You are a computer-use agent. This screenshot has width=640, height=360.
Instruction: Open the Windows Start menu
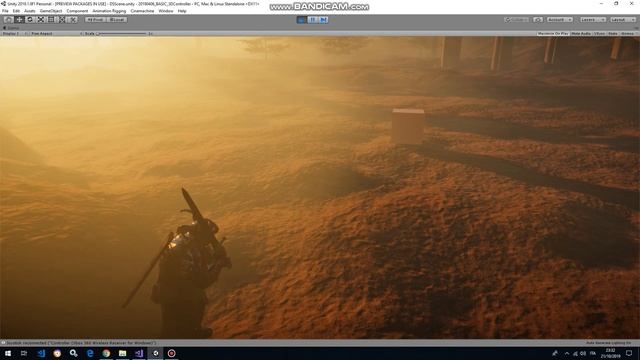8,353
